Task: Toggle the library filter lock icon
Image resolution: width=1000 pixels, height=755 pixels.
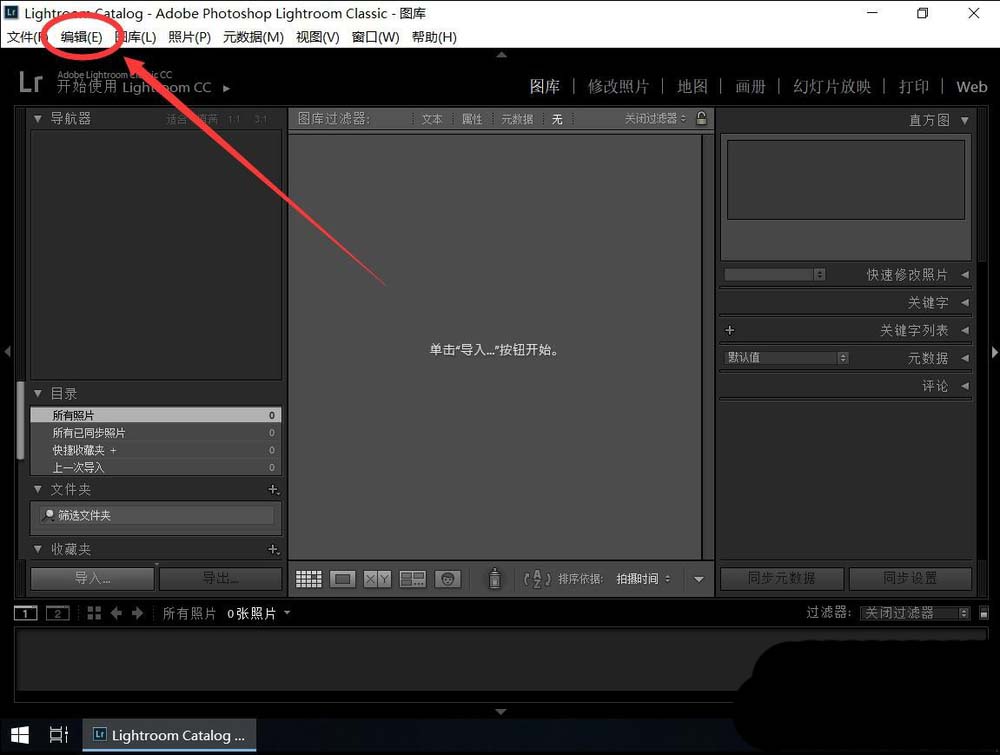Action: [702, 119]
